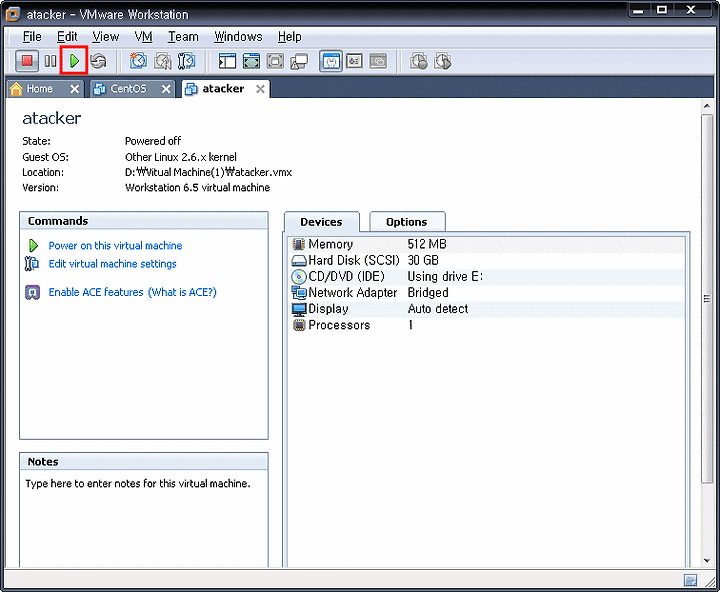The width and height of the screenshot is (720, 592).
Task: Click the Memory device icon
Action: click(298, 244)
